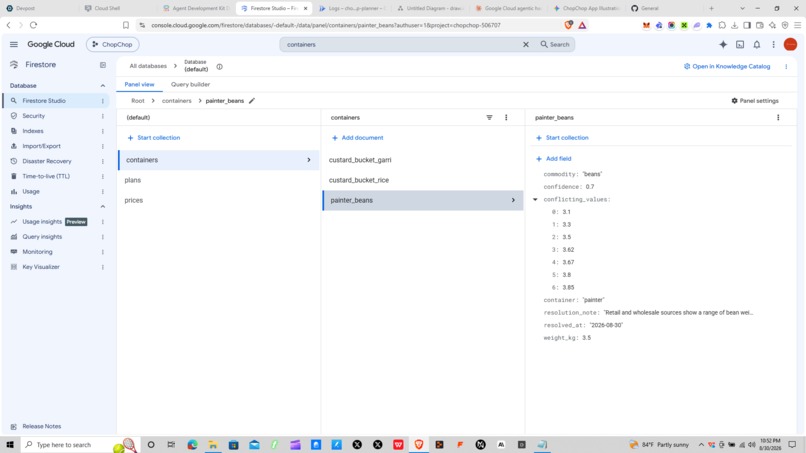Start collection in the (default) panel
Viewport: 806px width, 453px height.
(154, 138)
